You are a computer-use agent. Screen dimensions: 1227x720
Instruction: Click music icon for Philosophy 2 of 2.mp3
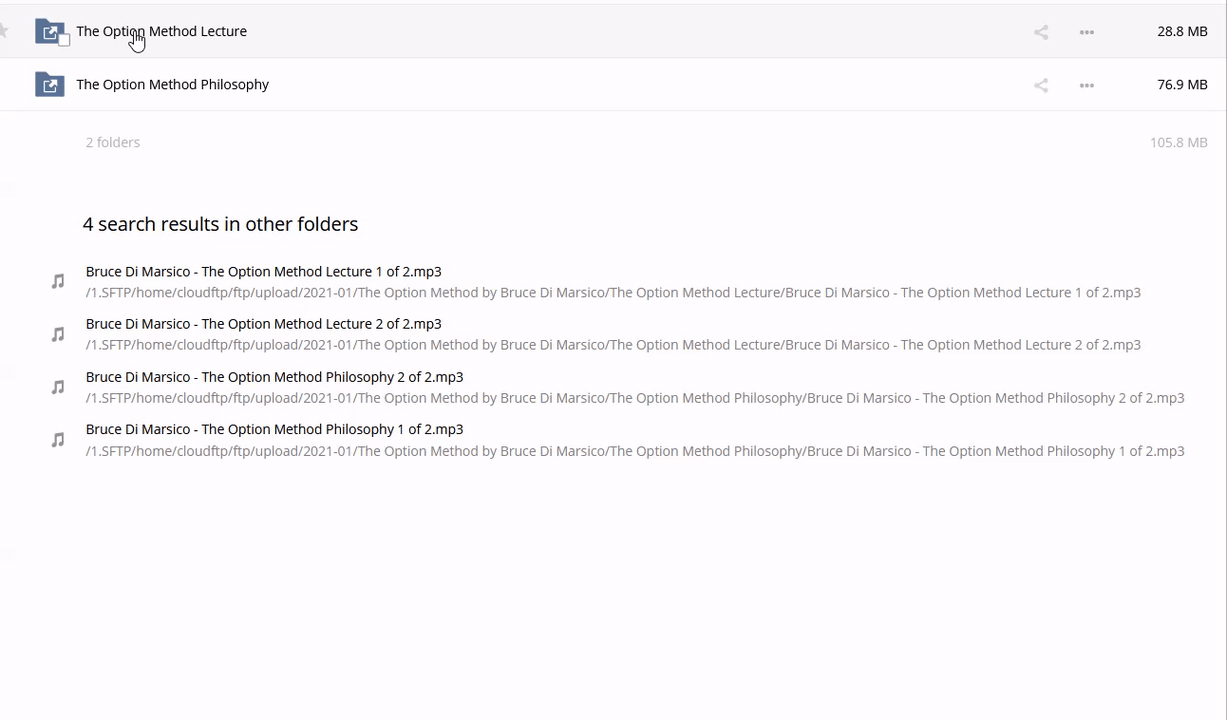point(58,387)
